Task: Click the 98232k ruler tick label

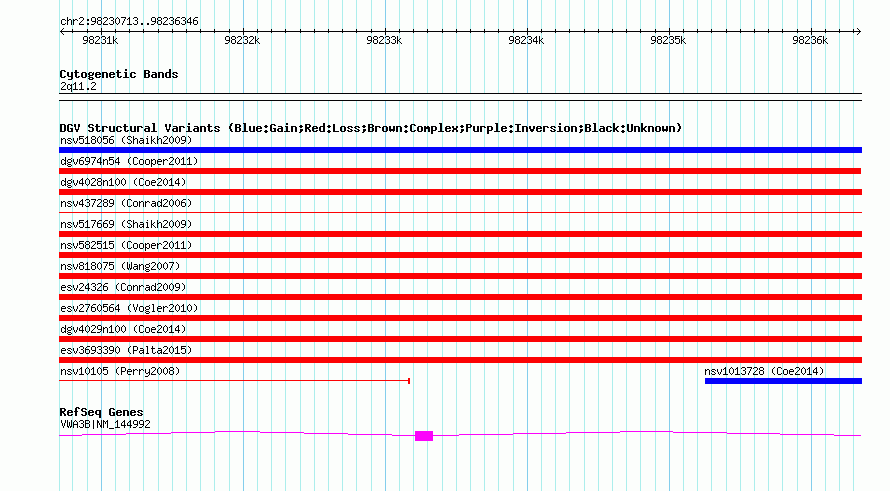Action: click(242, 40)
